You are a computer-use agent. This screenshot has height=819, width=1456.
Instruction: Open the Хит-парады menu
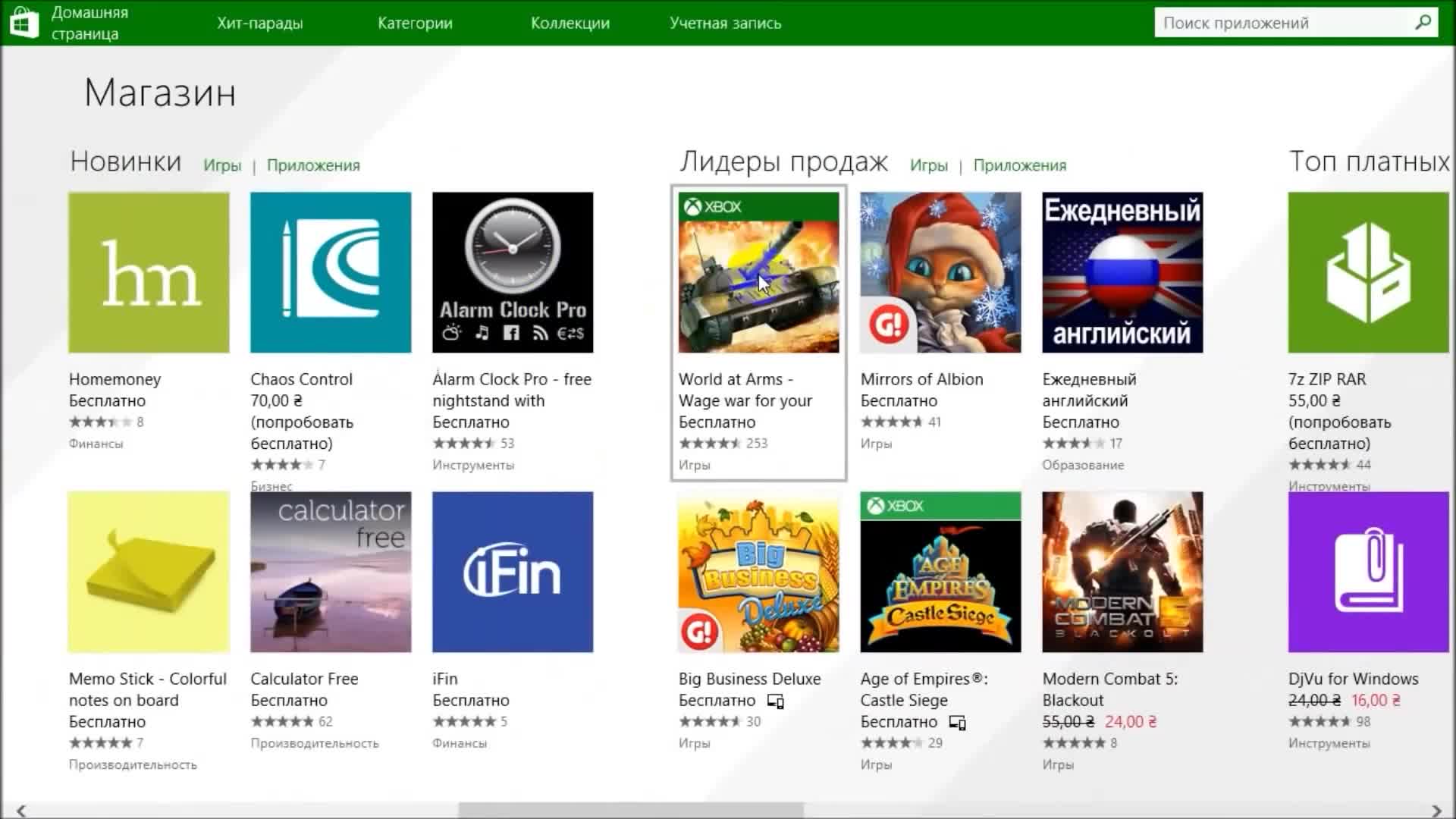pos(260,23)
